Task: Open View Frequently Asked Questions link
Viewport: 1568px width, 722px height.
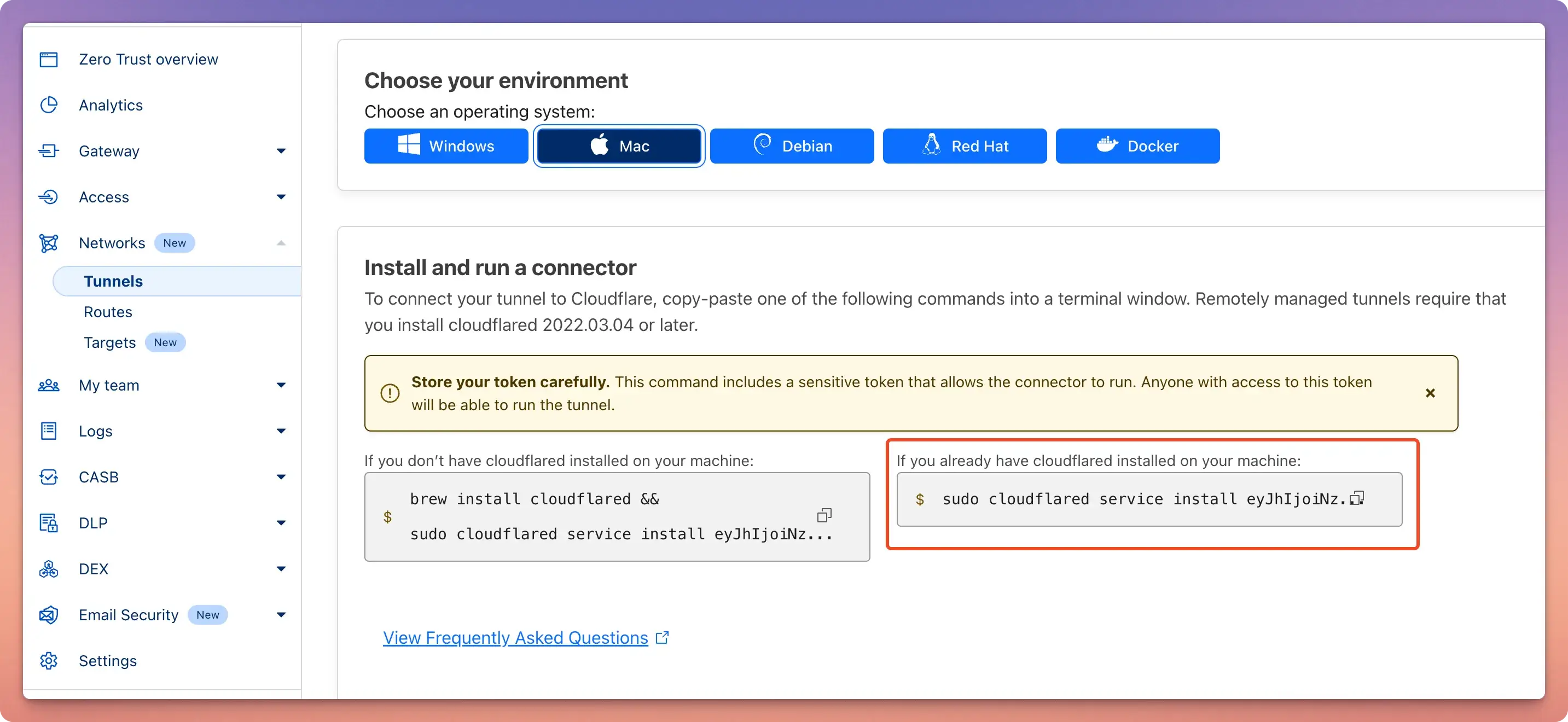Action: [515, 637]
